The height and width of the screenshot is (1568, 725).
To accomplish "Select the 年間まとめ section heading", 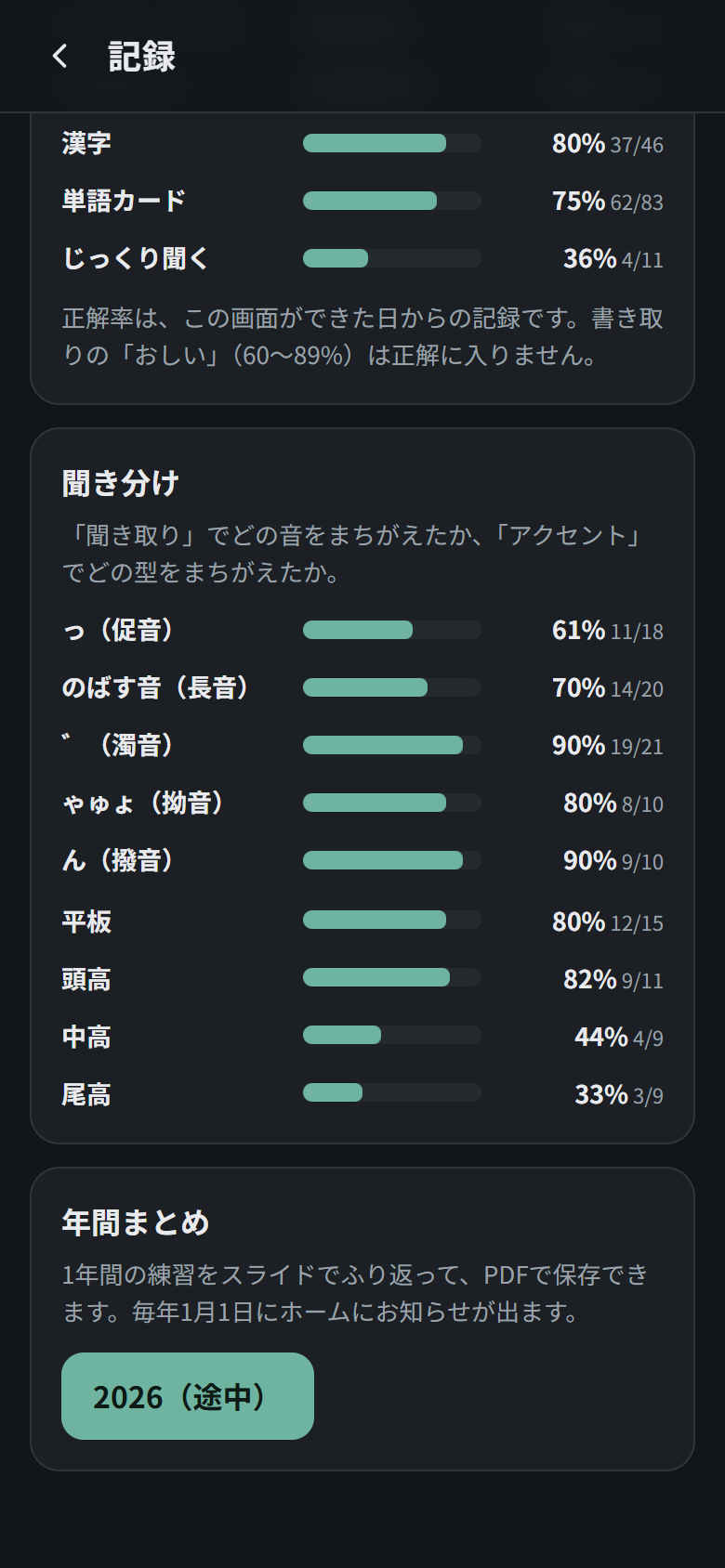I will coord(136,1222).
